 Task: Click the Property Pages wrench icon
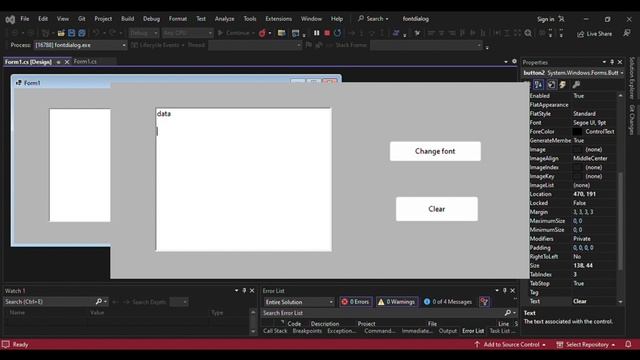tap(576, 84)
